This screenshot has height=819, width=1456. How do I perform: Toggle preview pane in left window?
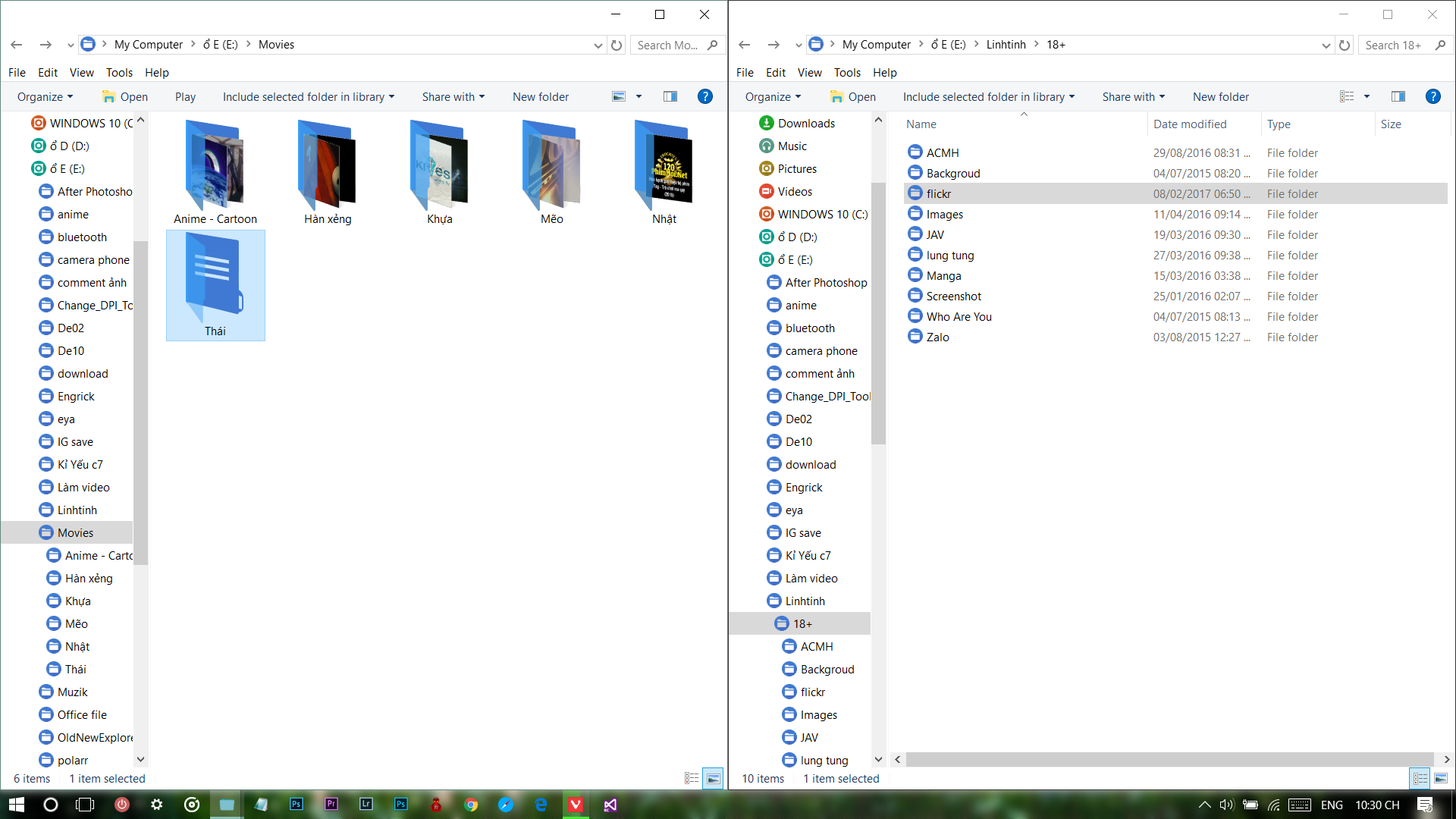(x=670, y=96)
